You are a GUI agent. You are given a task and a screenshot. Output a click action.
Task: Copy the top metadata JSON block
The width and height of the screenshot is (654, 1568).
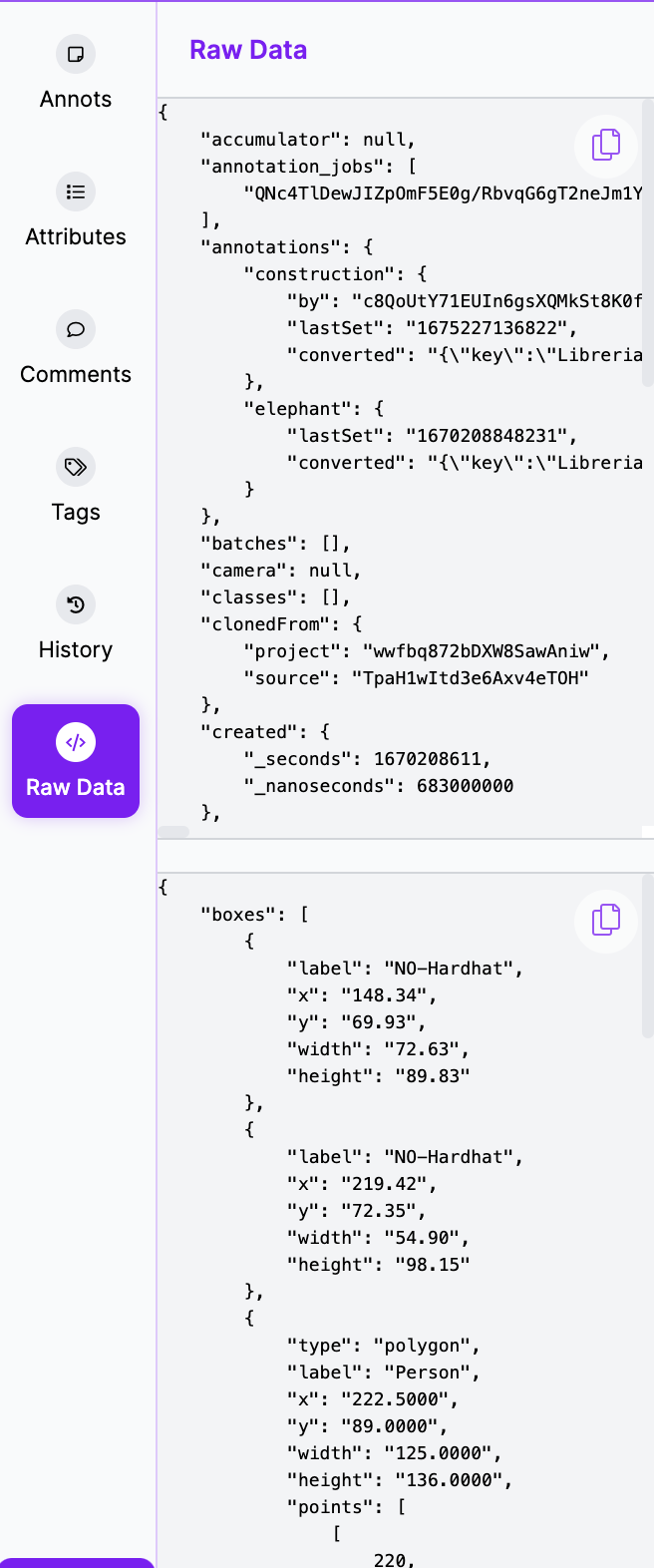(x=606, y=145)
